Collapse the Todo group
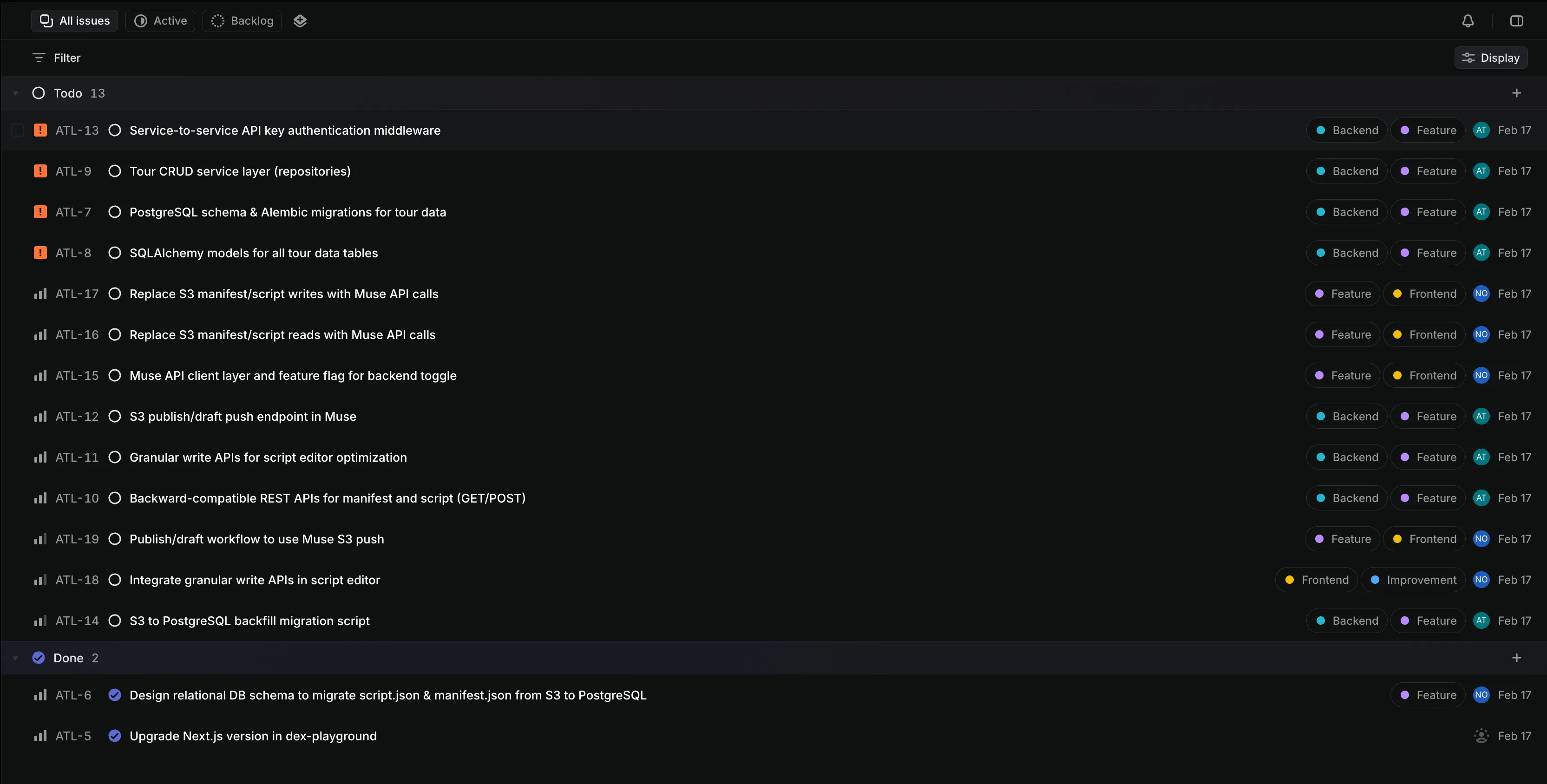The width and height of the screenshot is (1547, 784). point(16,93)
